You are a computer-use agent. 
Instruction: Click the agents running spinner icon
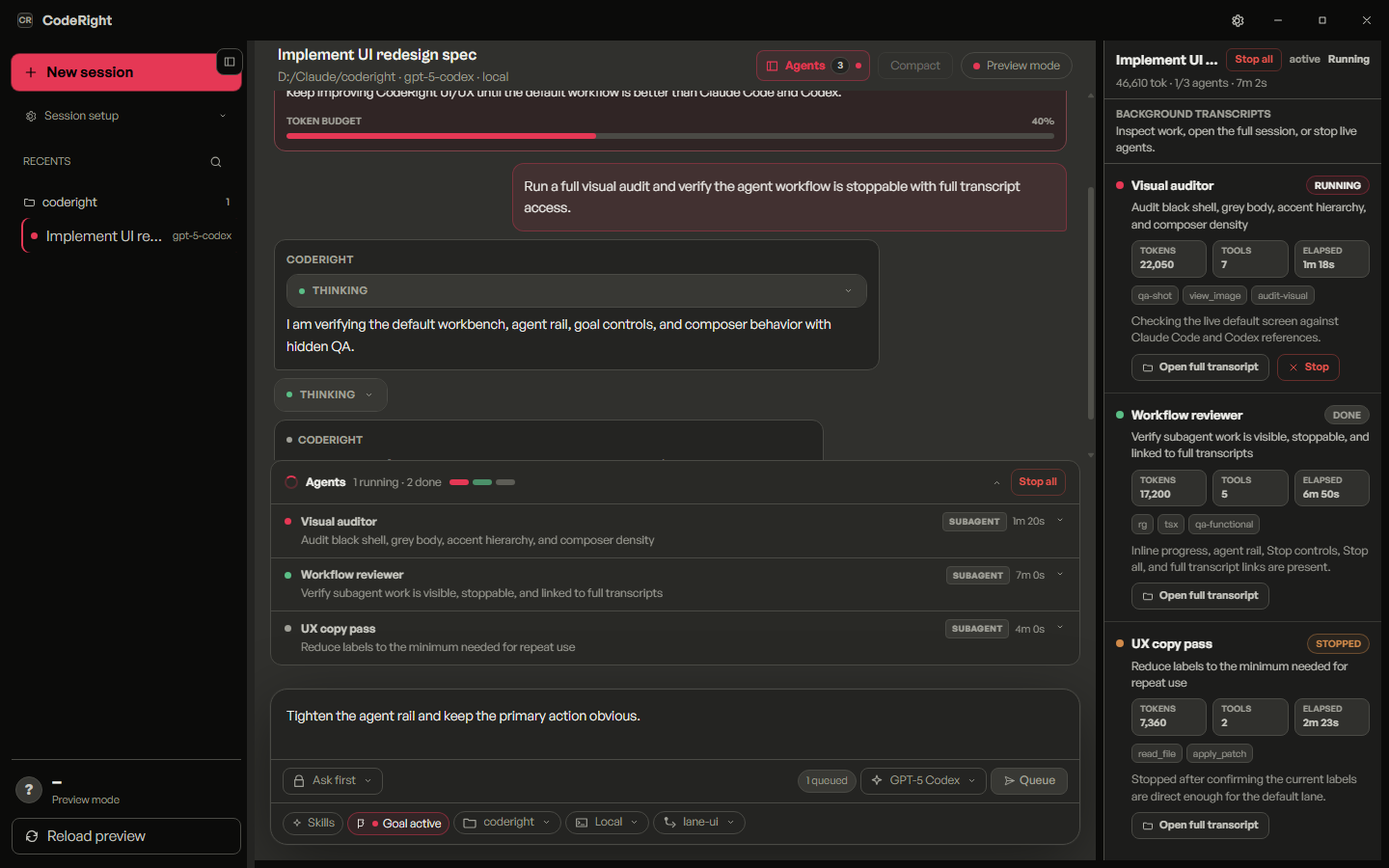pyautogui.click(x=291, y=482)
